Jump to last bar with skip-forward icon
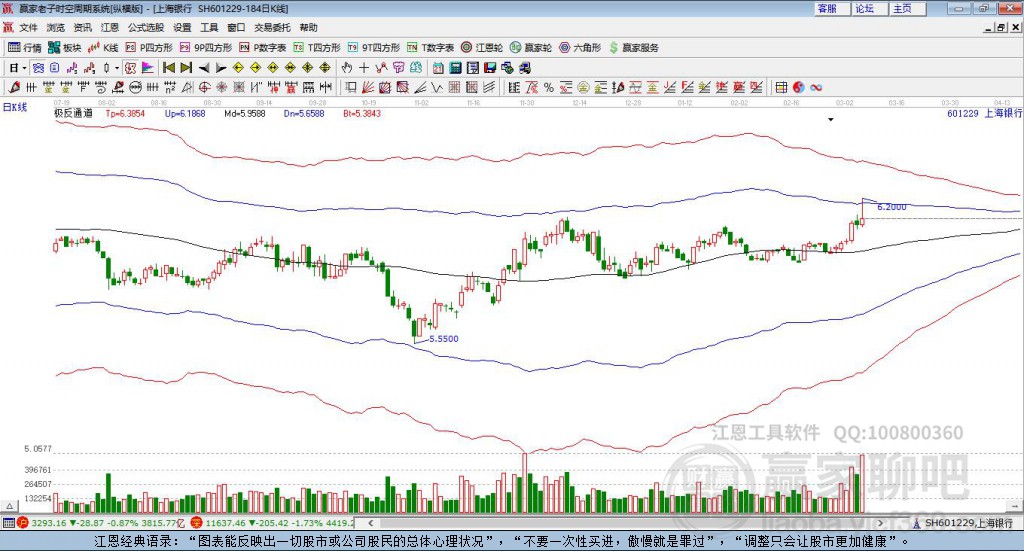The image size is (1024, 551). click(x=186, y=68)
